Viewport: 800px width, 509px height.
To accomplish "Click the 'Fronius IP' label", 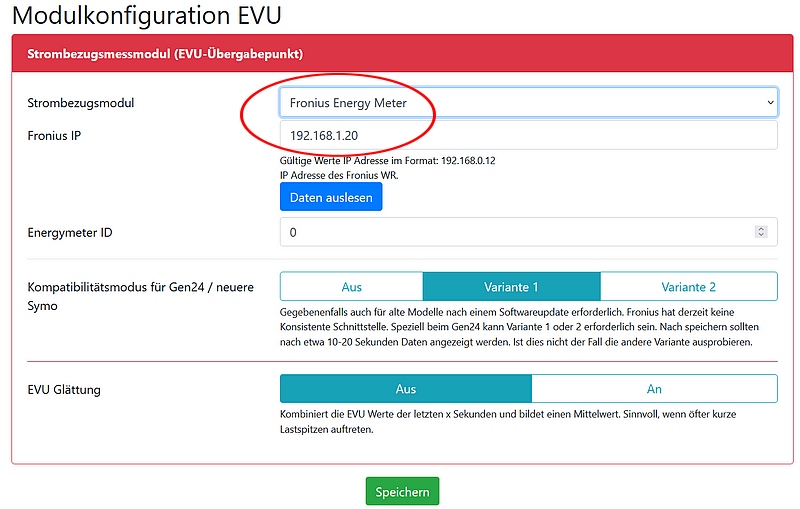I will (x=54, y=136).
